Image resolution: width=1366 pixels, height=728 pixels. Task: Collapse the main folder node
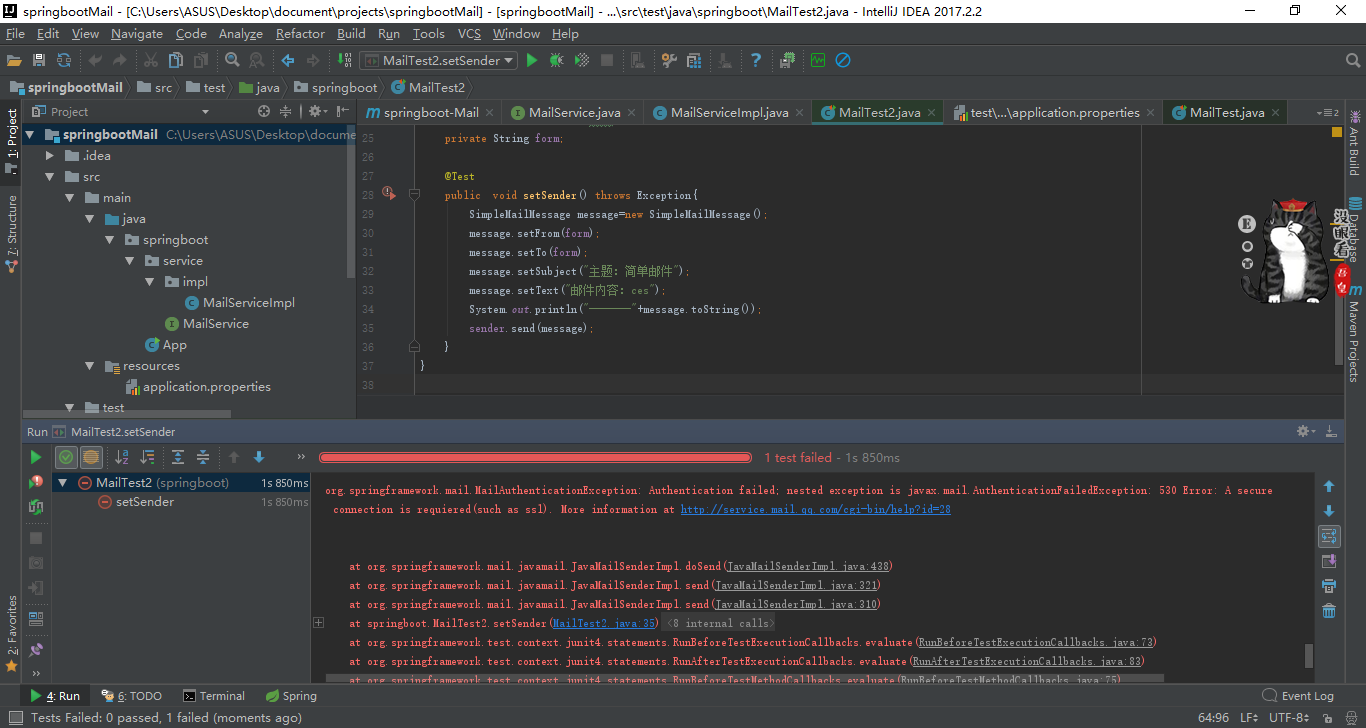pyautogui.click(x=70, y=197)
